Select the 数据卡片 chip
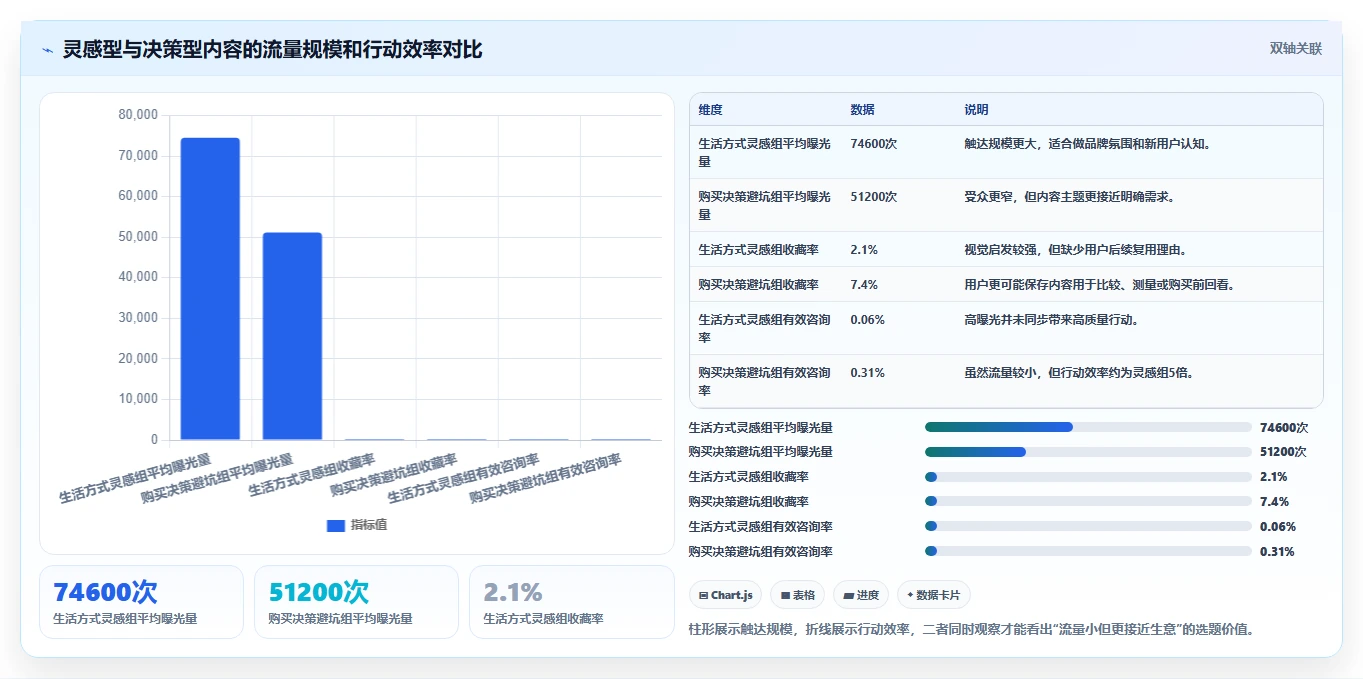Viewport: 1363px width, 679px height. 933,595
